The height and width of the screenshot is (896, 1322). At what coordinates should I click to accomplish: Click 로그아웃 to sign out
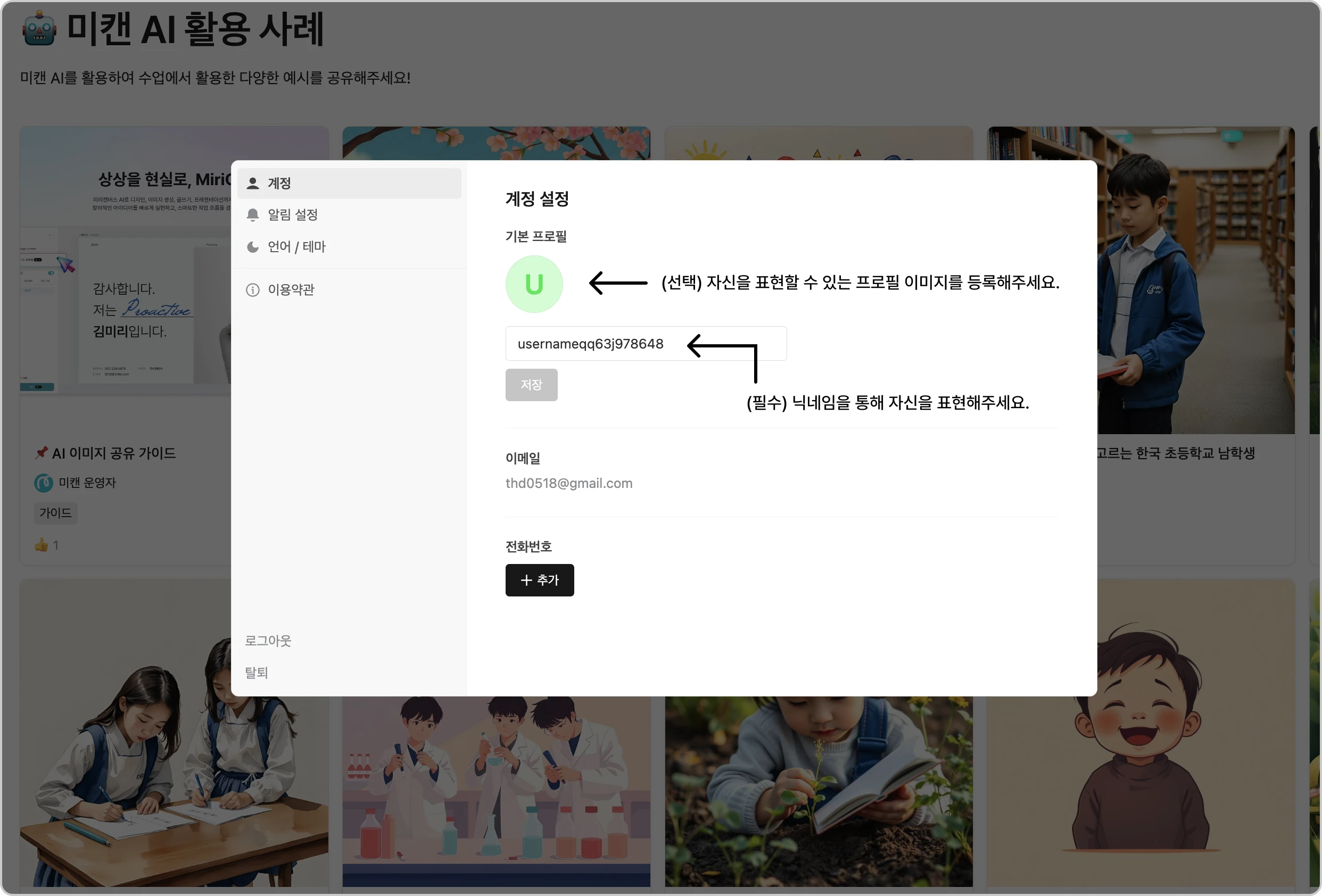[268, 641]
